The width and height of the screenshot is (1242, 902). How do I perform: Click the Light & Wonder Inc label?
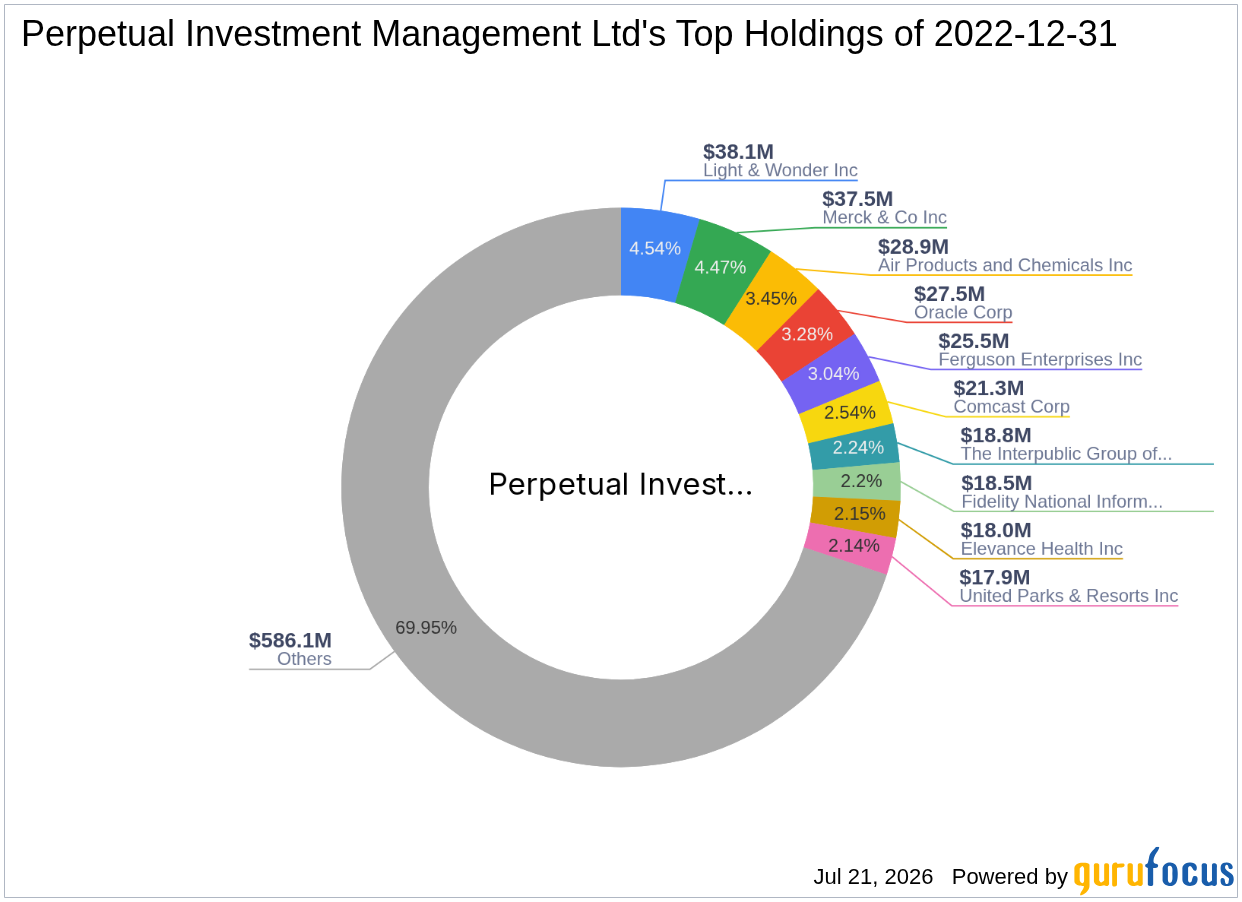(780, 170)
